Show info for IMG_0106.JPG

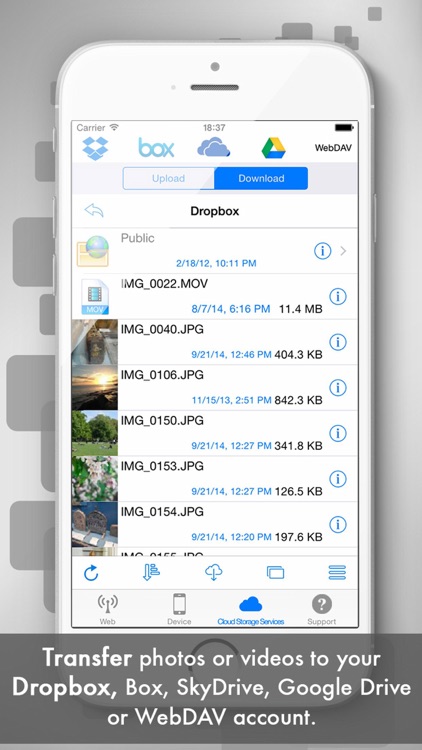[338, 387]
